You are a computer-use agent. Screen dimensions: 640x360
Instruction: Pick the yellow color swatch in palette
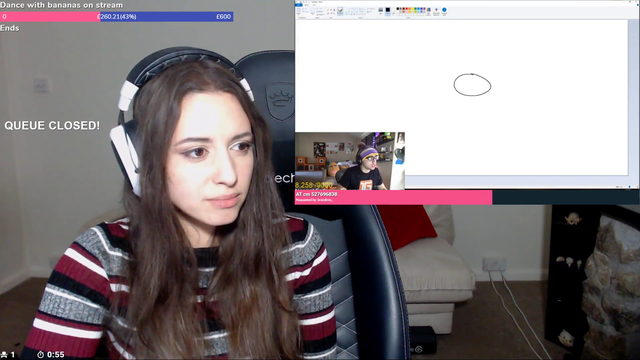pos(413,9)
